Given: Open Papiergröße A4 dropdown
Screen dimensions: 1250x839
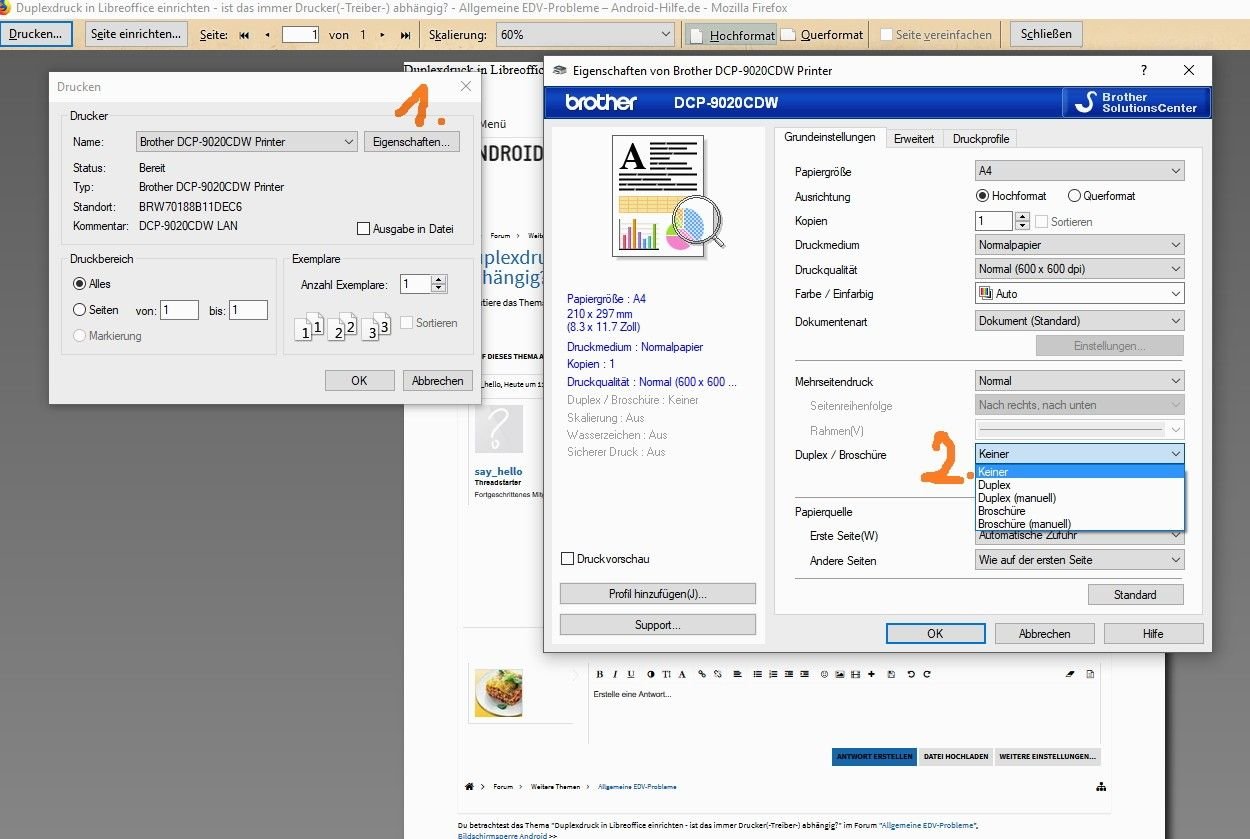Looking at the screenshot, I should click(1080, 171).
